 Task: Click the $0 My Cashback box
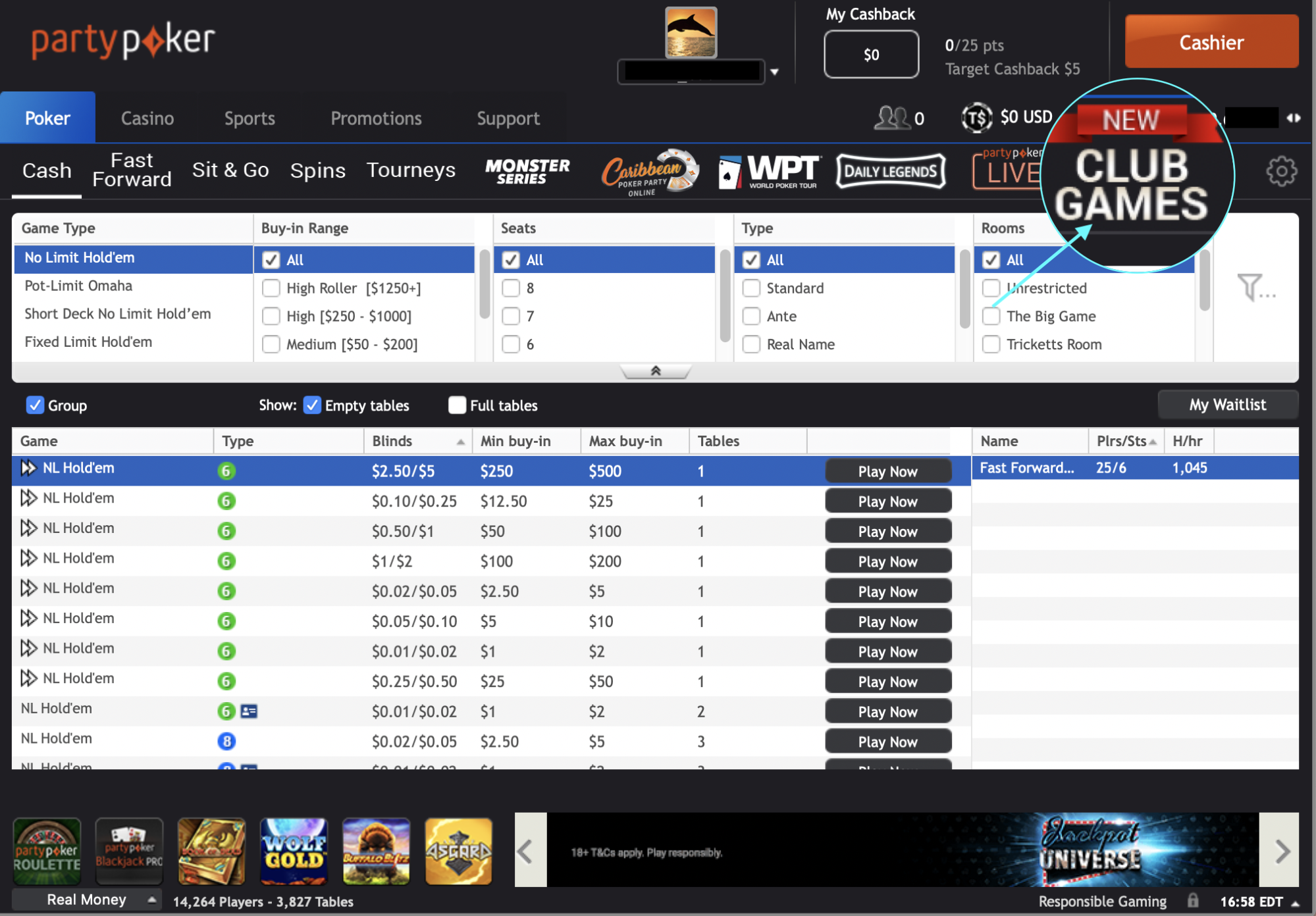871,55
